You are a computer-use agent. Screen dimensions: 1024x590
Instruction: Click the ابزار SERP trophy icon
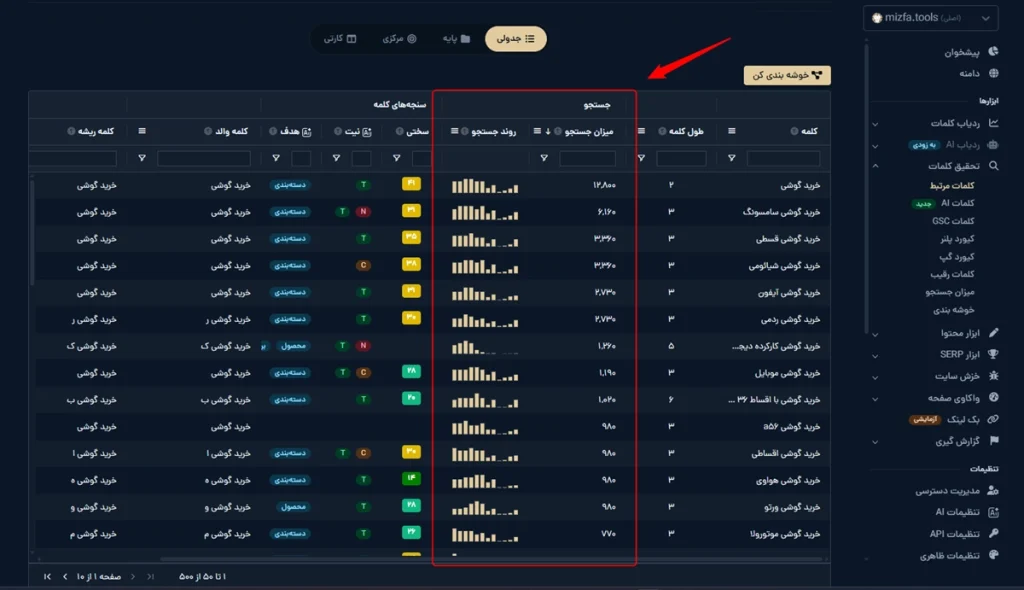coord(993,354)
